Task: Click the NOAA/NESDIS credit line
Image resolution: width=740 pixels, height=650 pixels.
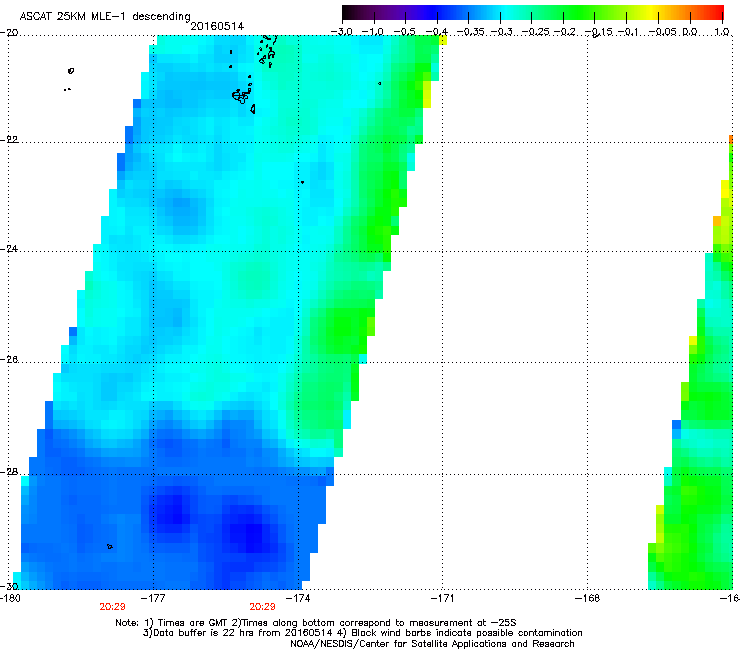Action: pos(432,644)
